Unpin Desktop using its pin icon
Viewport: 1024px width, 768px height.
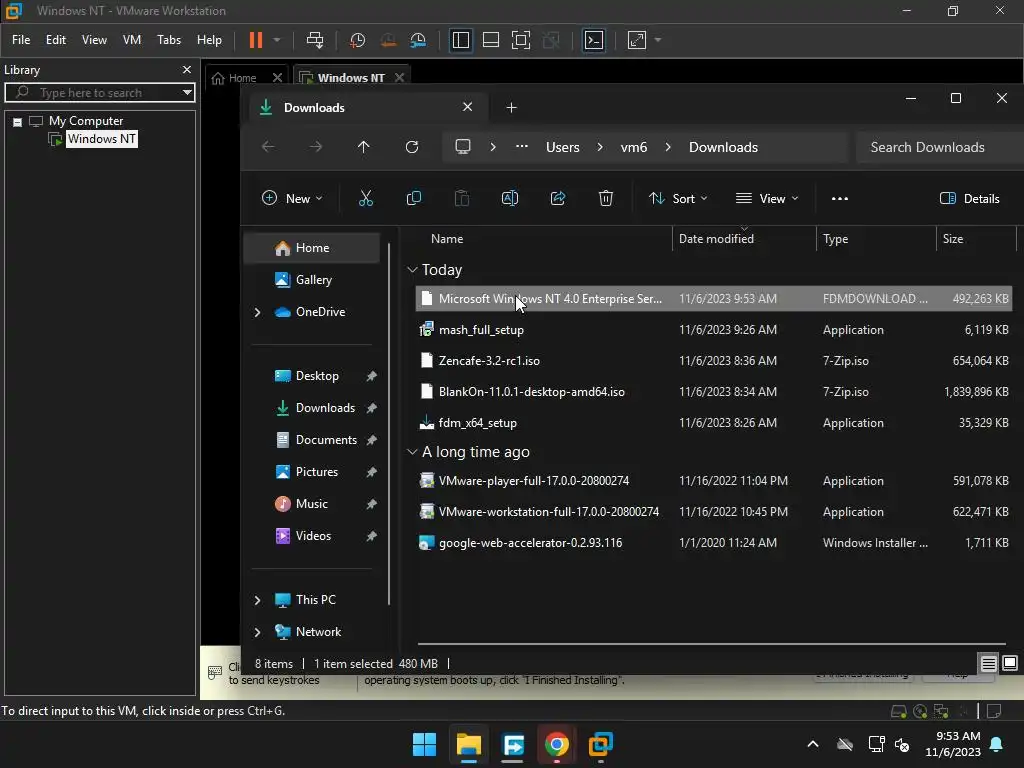[372, 376]
